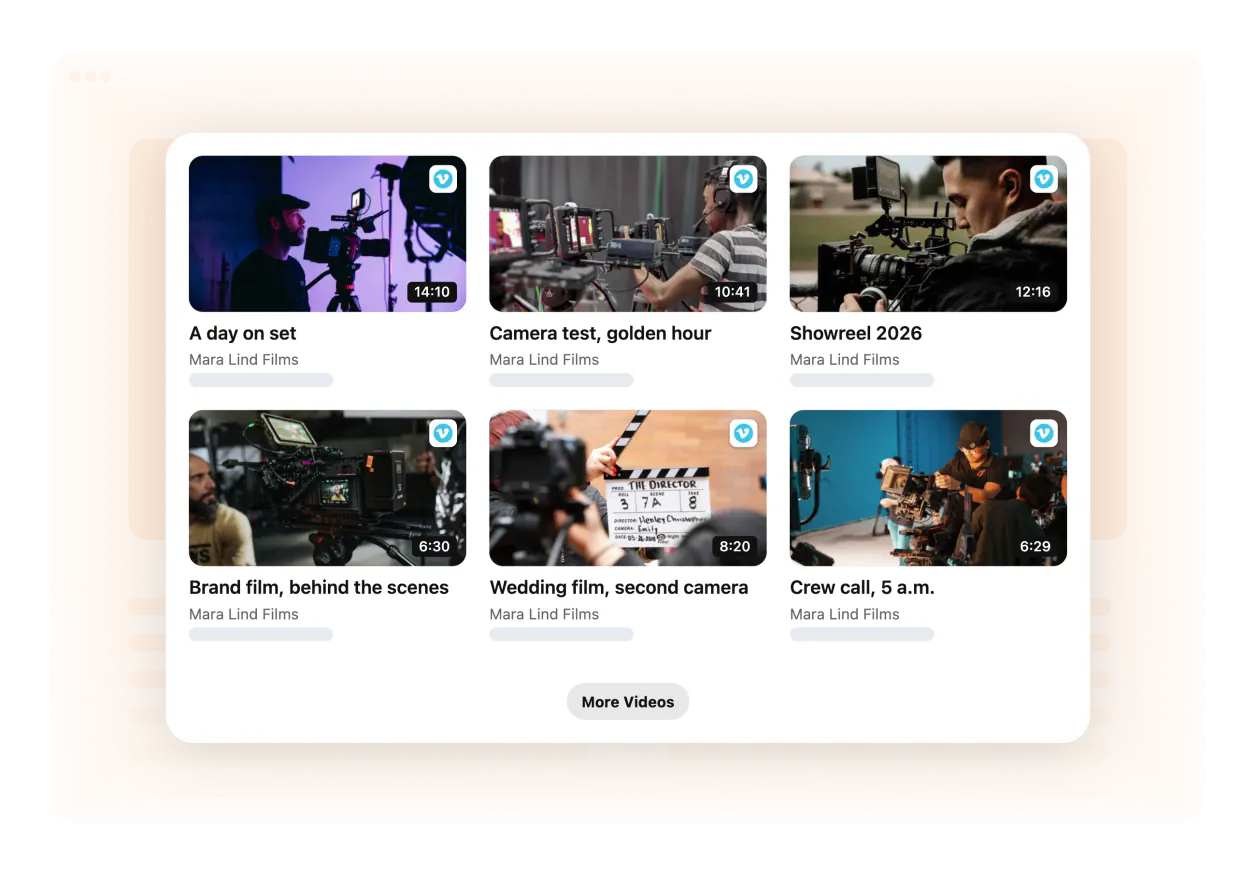Screen dimensions: 1256x875
Task: Click the 10:41 duration badge
Action: coord(733,292)
